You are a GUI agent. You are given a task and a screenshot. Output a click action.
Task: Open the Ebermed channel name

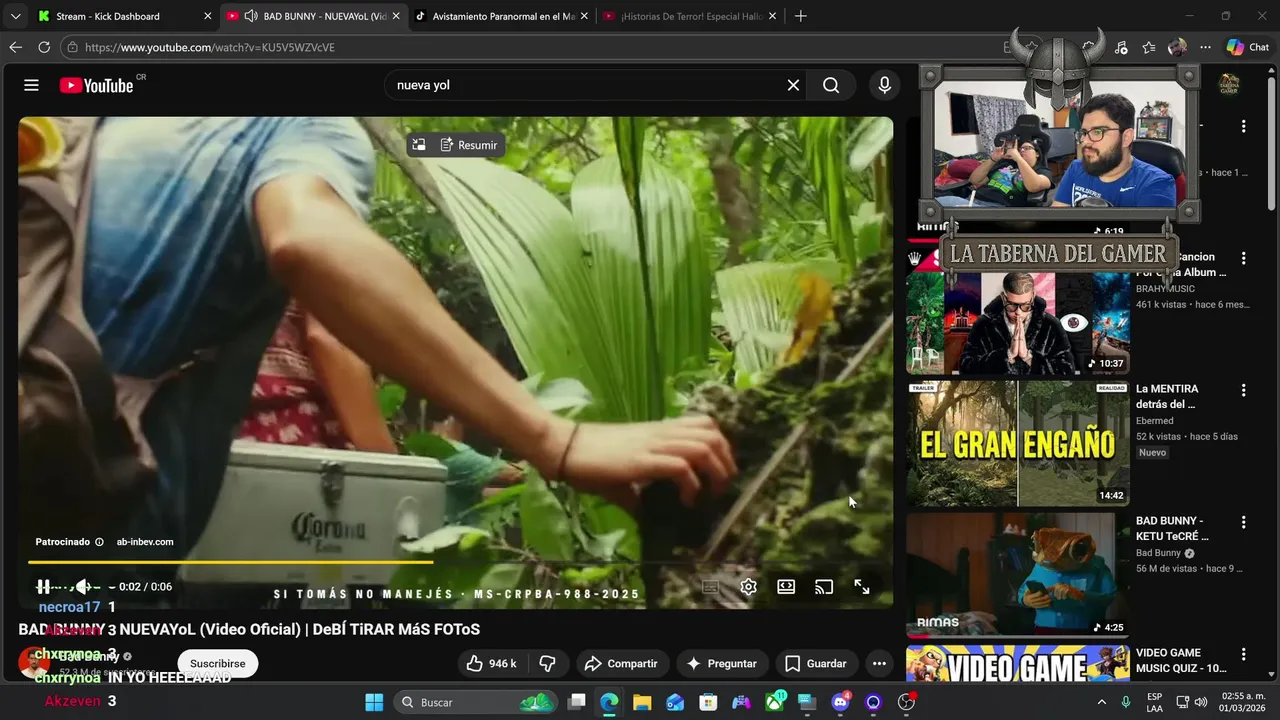[x=1155, y=421]
